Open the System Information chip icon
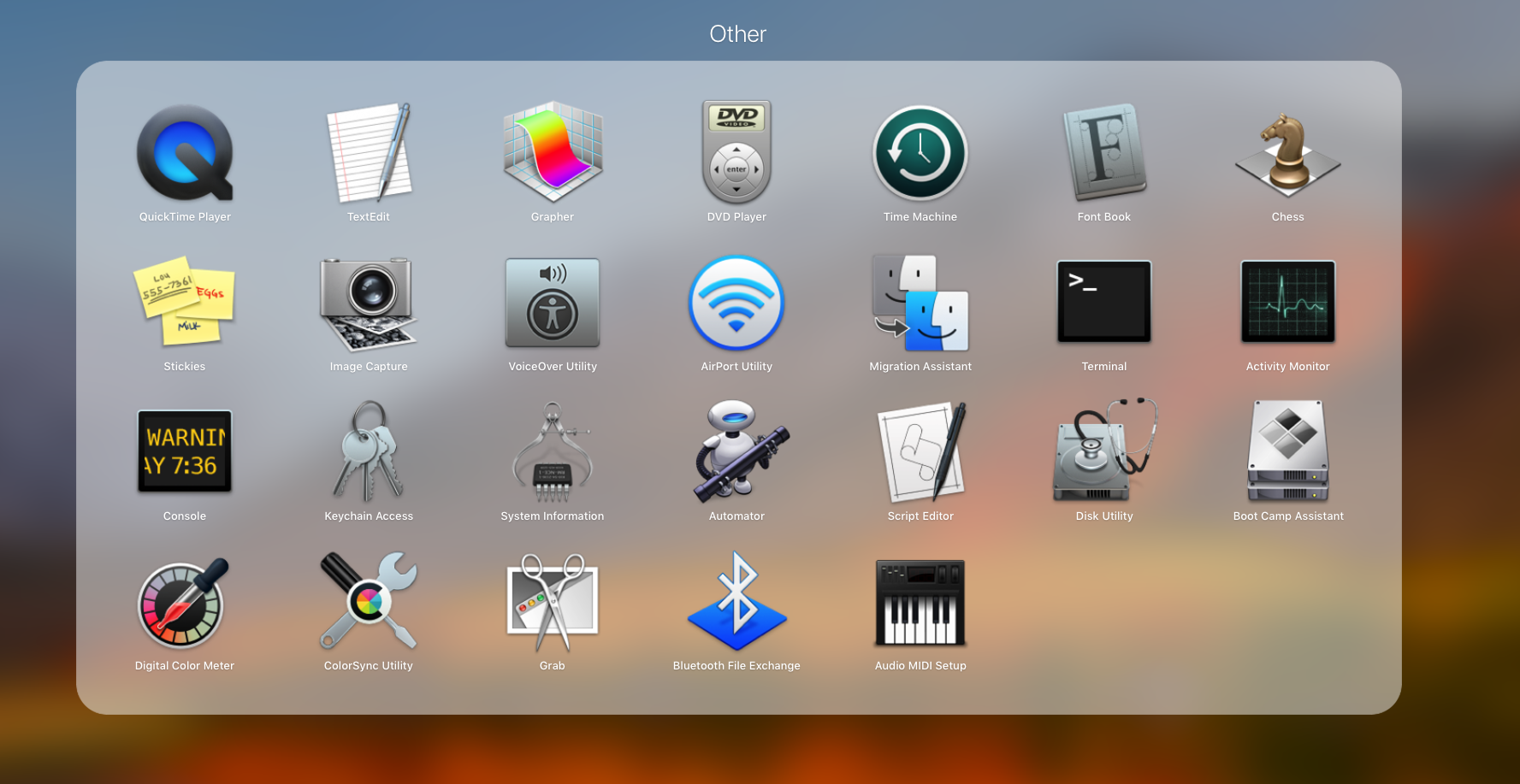1520x784 pixels. click(x=553, y=452)
